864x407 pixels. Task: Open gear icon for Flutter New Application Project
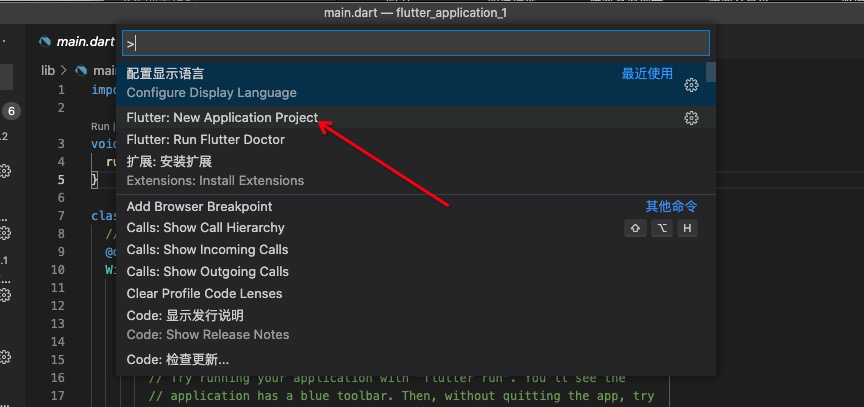click(691, 118)
